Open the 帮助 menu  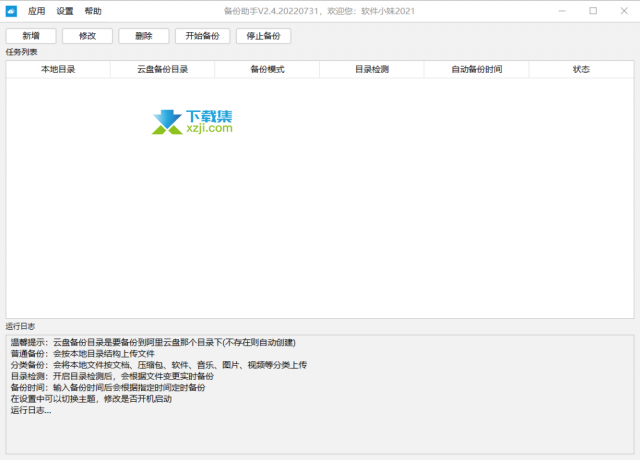(x=93, y=11)
